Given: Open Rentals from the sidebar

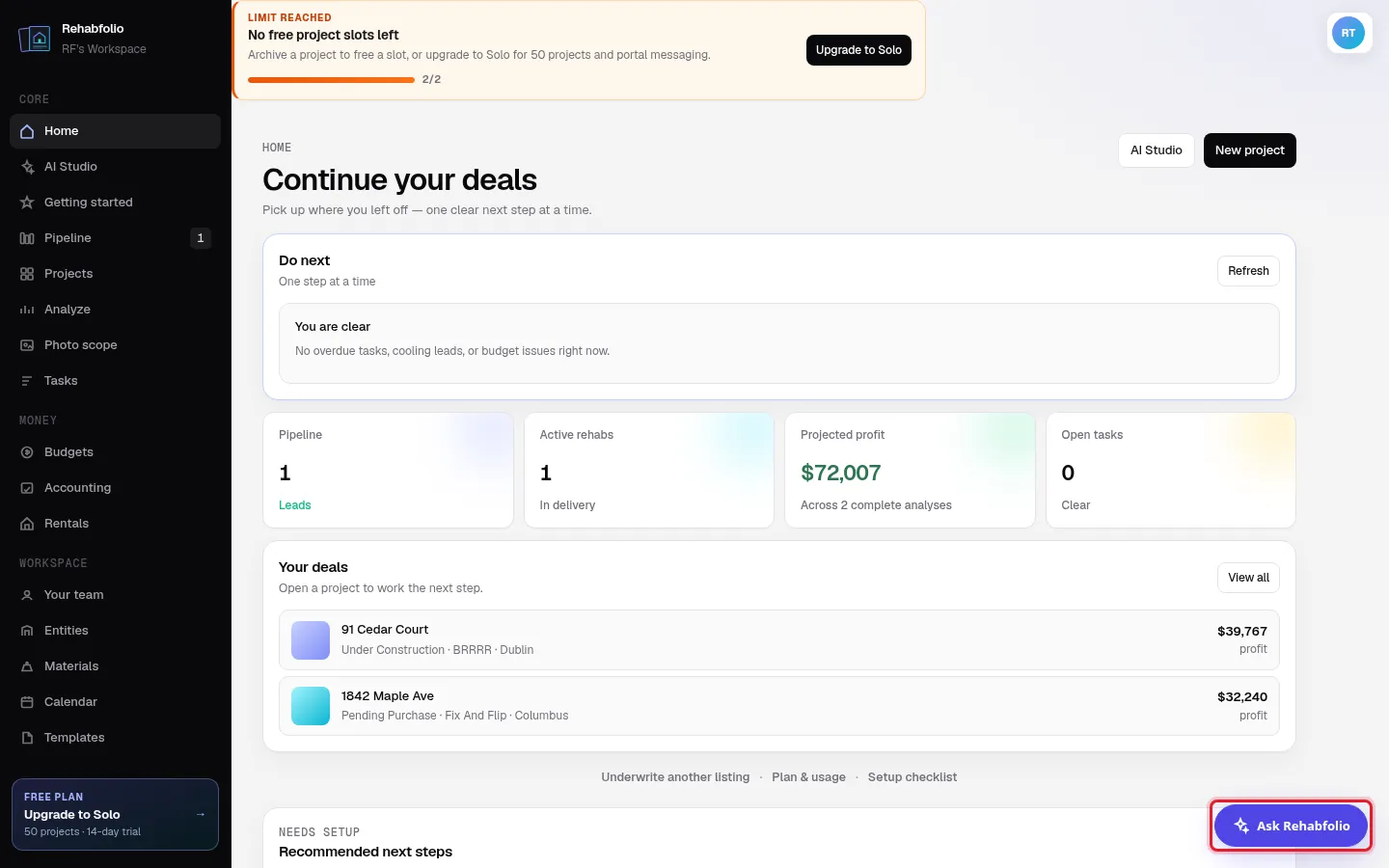Looking at the screenshot, I should pyautogui.click(x=115, y=524).
